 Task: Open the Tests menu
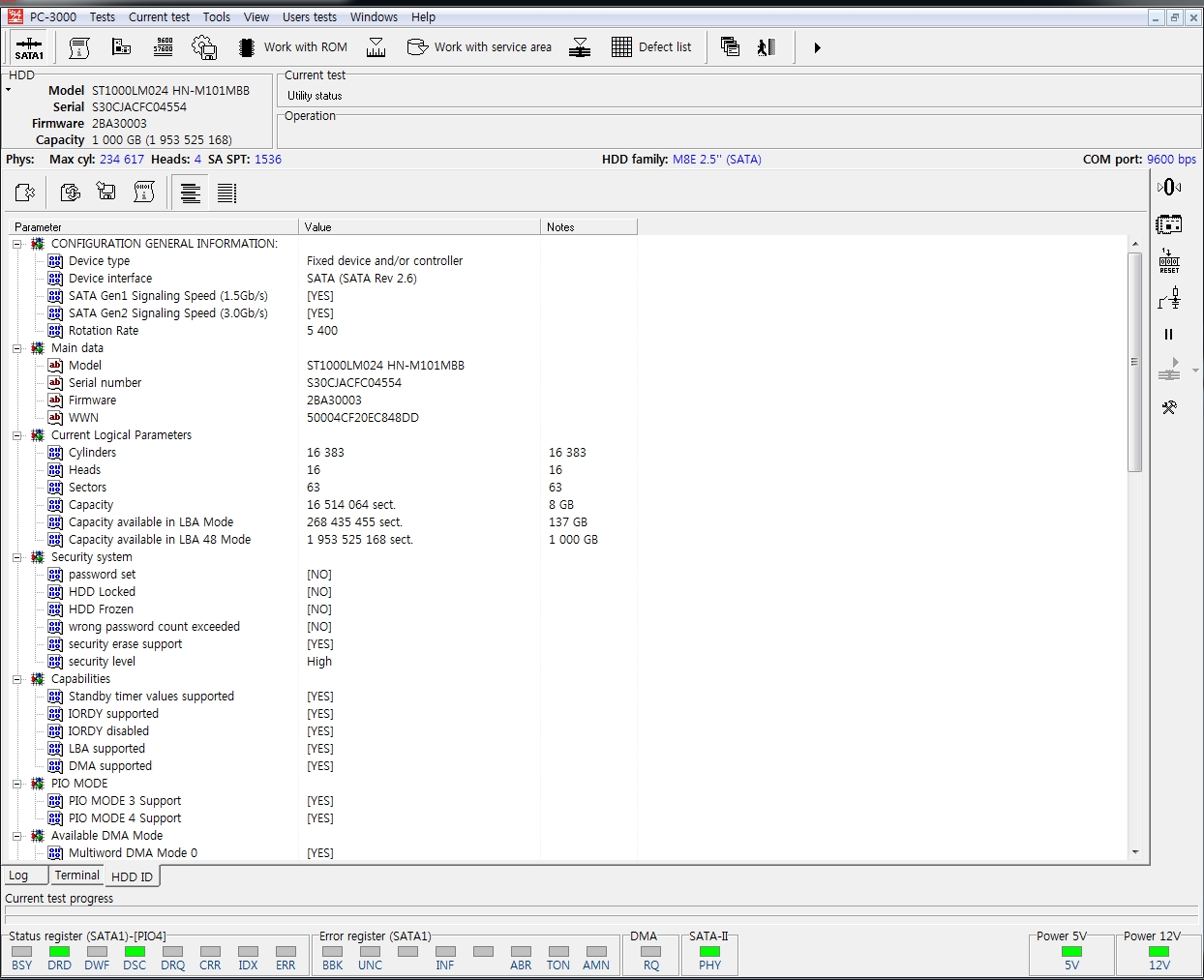tap(102, 16)
